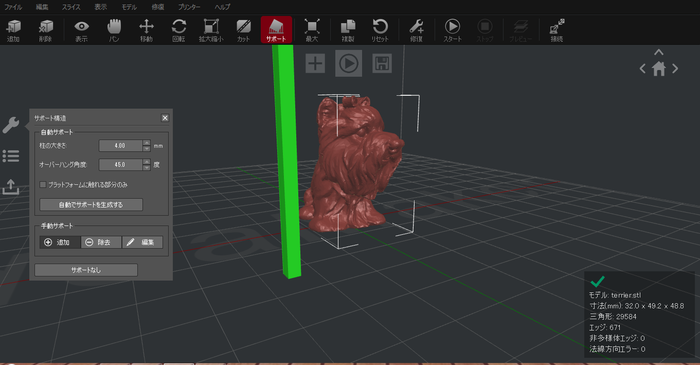The image size is (700, 365).
Task: Click the プレビュー (preview) layers icon
Action: click(521, 30)
